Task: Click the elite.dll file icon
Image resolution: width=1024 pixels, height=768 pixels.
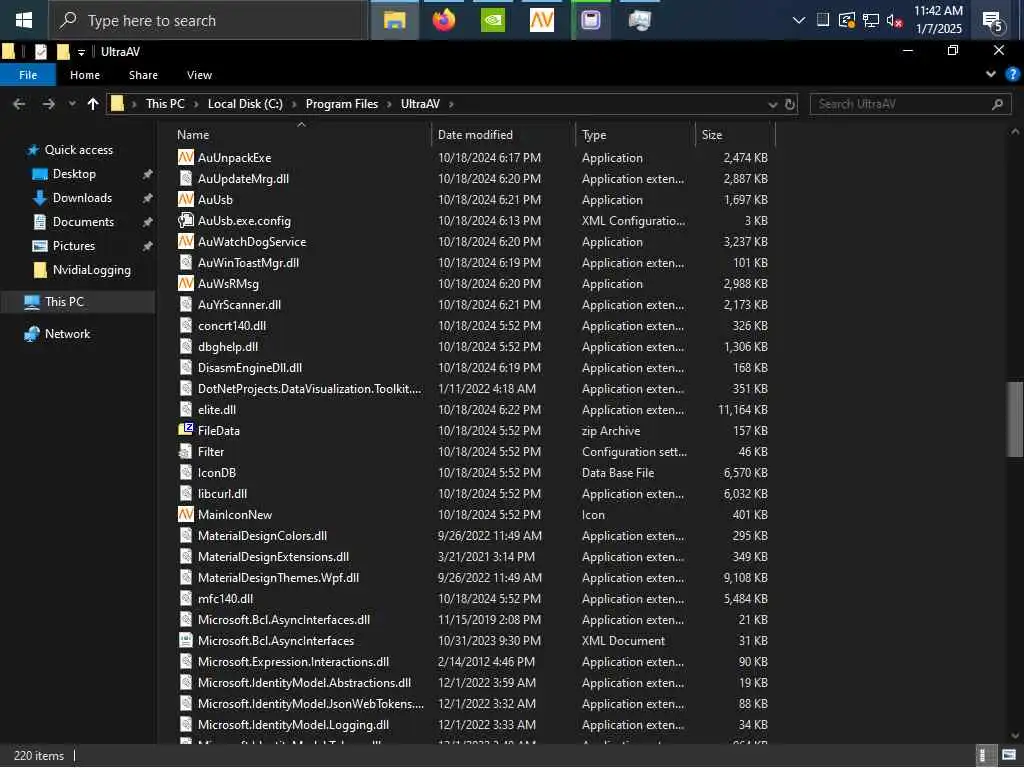Action: 186,409
